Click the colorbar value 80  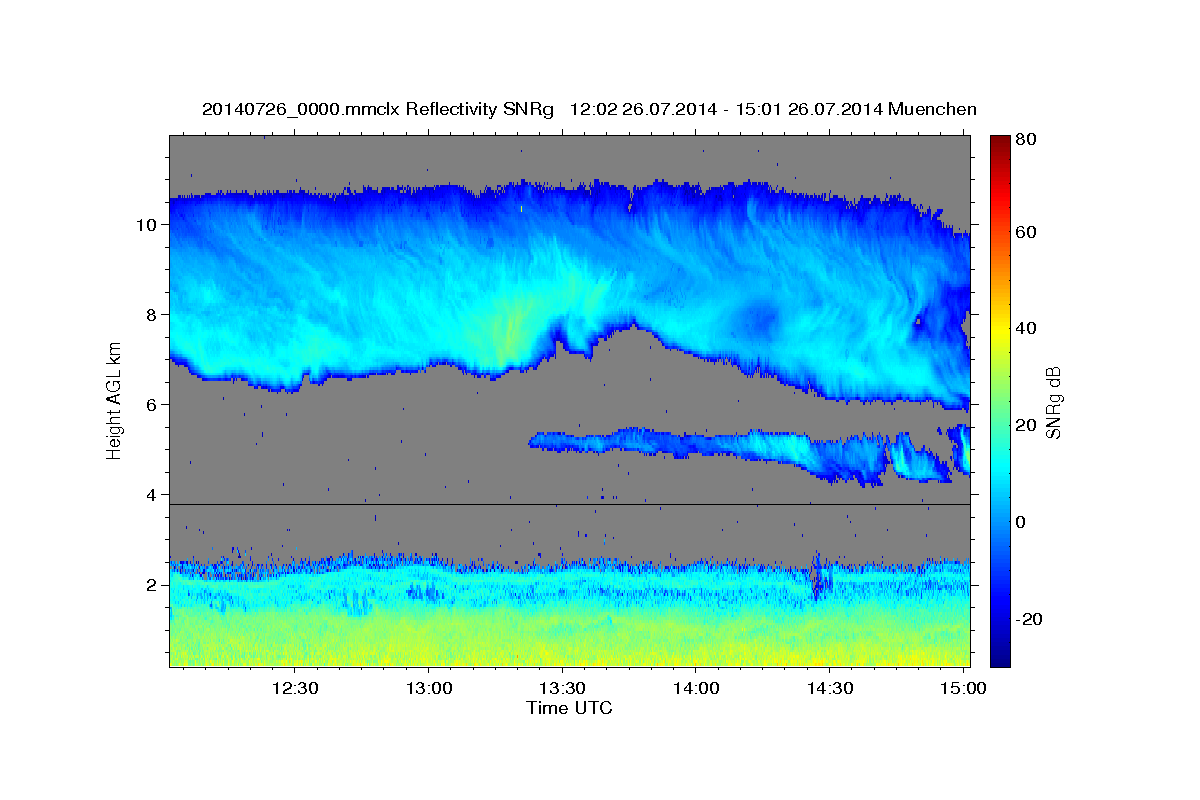[1025, 139]
